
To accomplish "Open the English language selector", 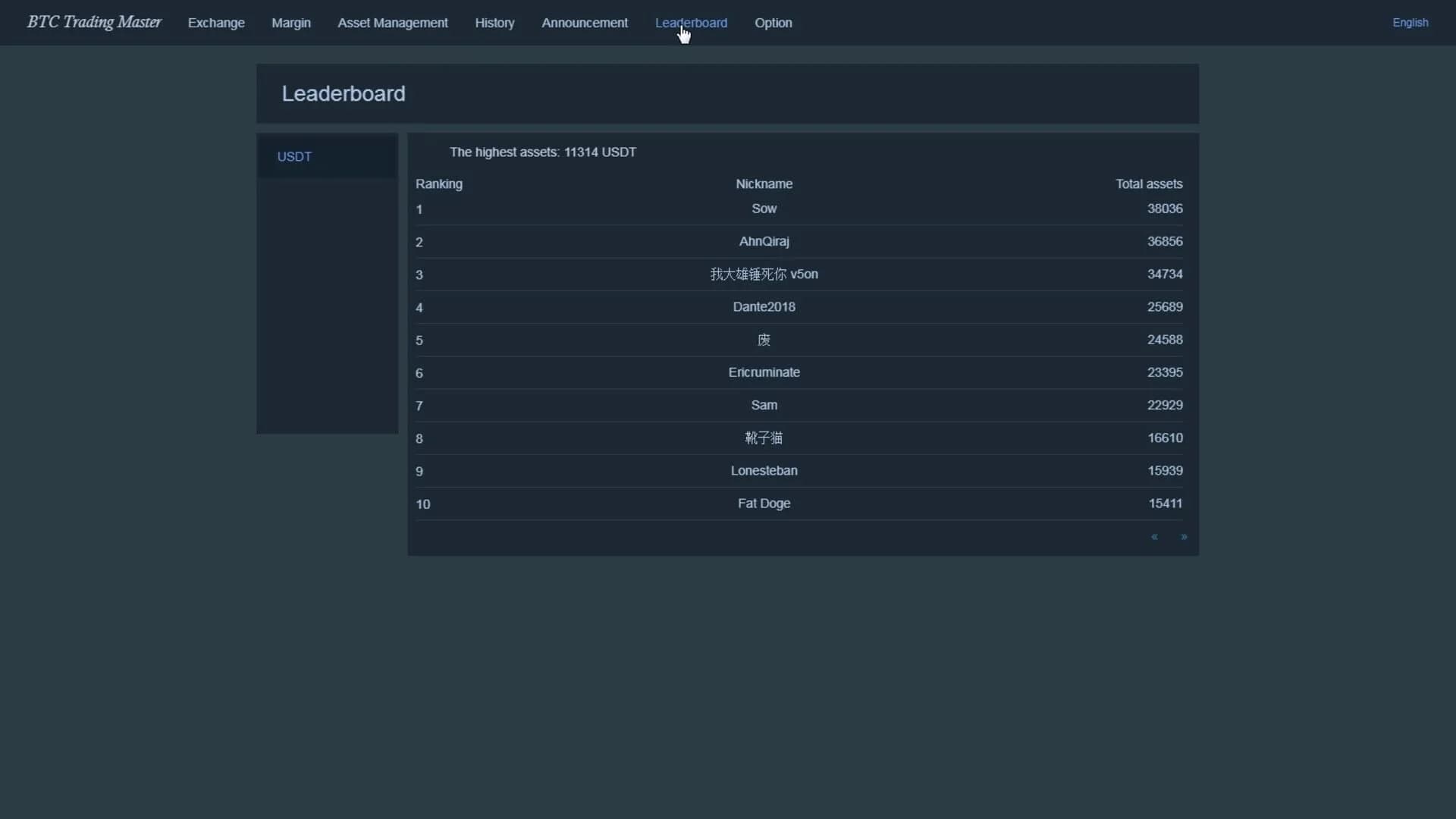I will tap(1410, 22).
